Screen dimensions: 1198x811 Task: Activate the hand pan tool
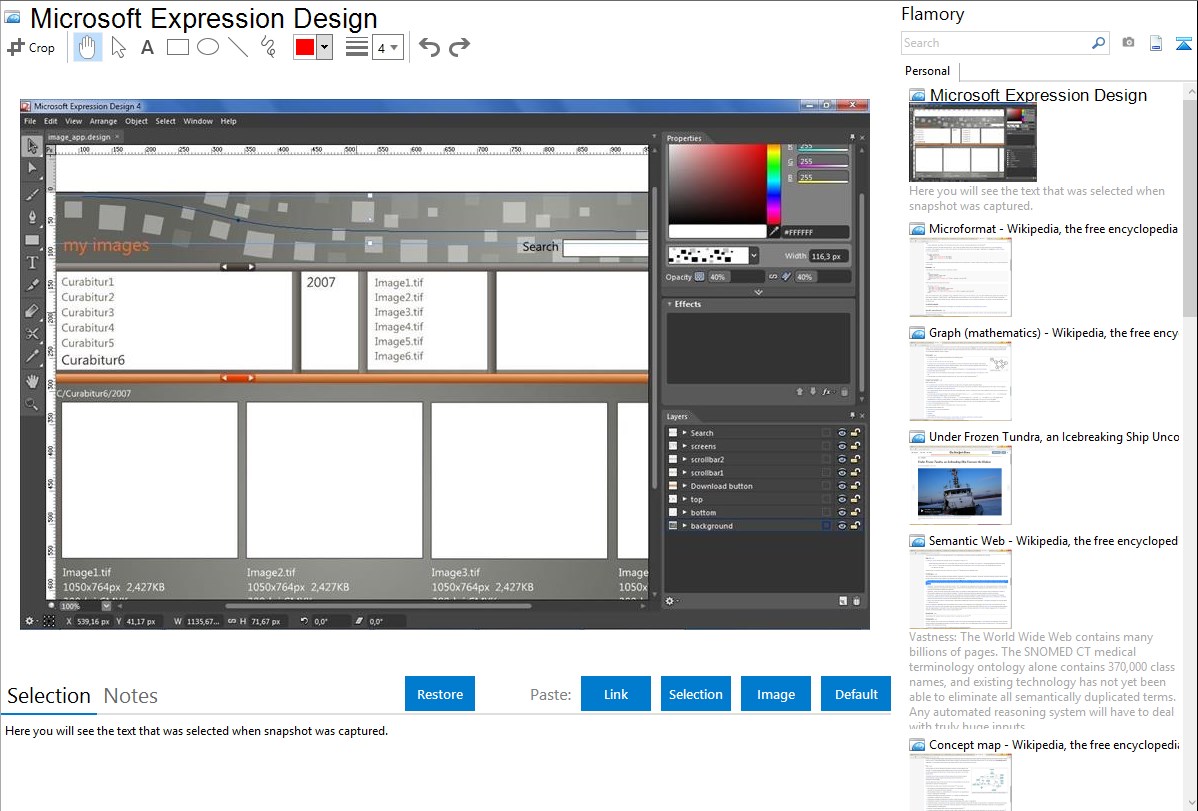88,47
